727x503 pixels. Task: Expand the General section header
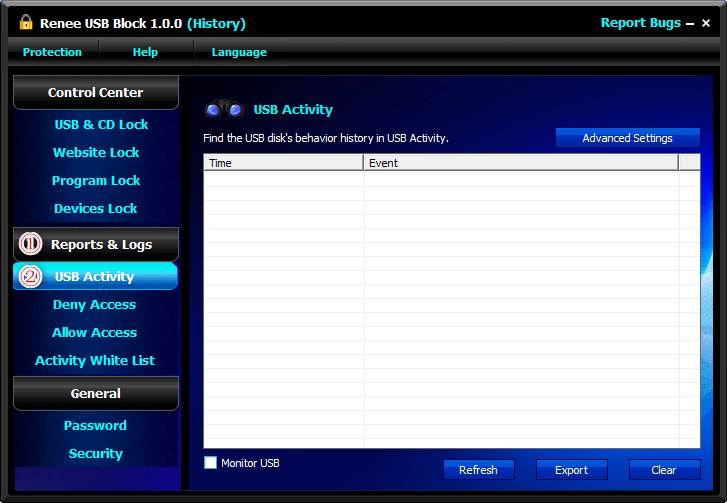point(96,393)
